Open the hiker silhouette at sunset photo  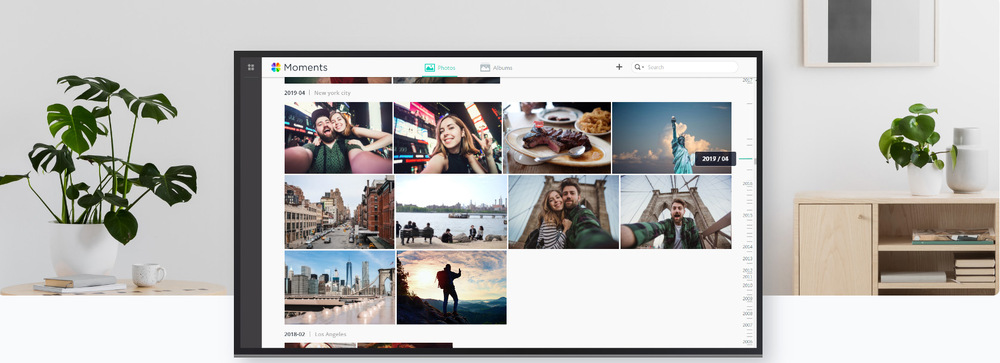click(x=452, y=287)
